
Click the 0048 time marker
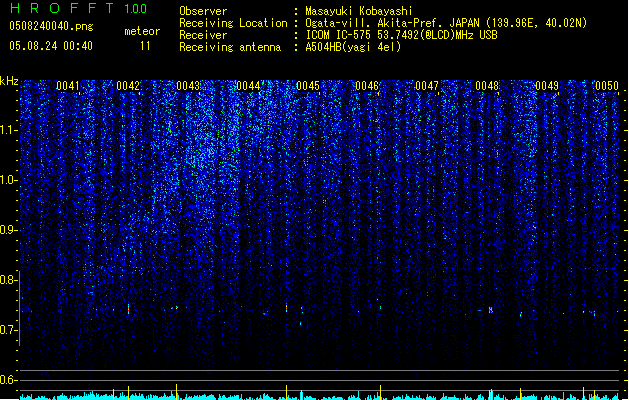pyautogui.click(x=487, y=86)
